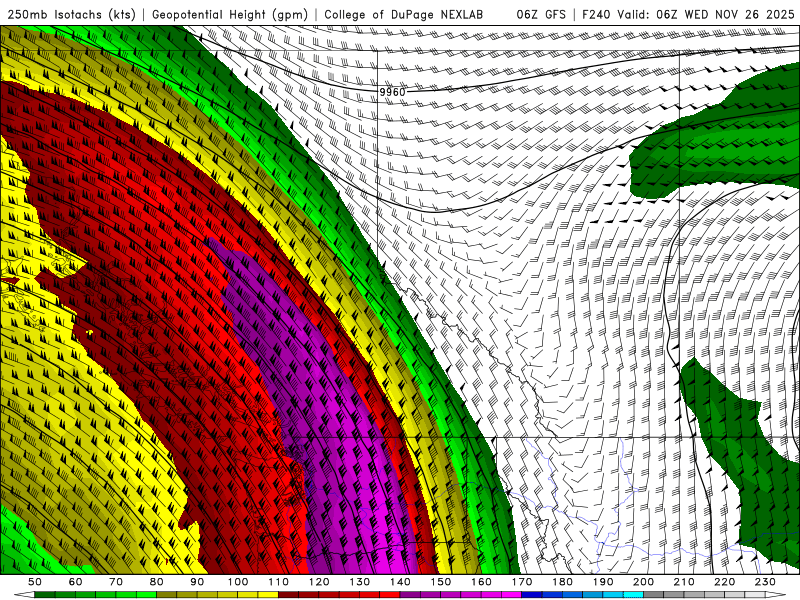The width and height of the screenshot is (800, 600).
Task: Click the '250mb Isotachs (kts)' title text
Action: (71, 15)
